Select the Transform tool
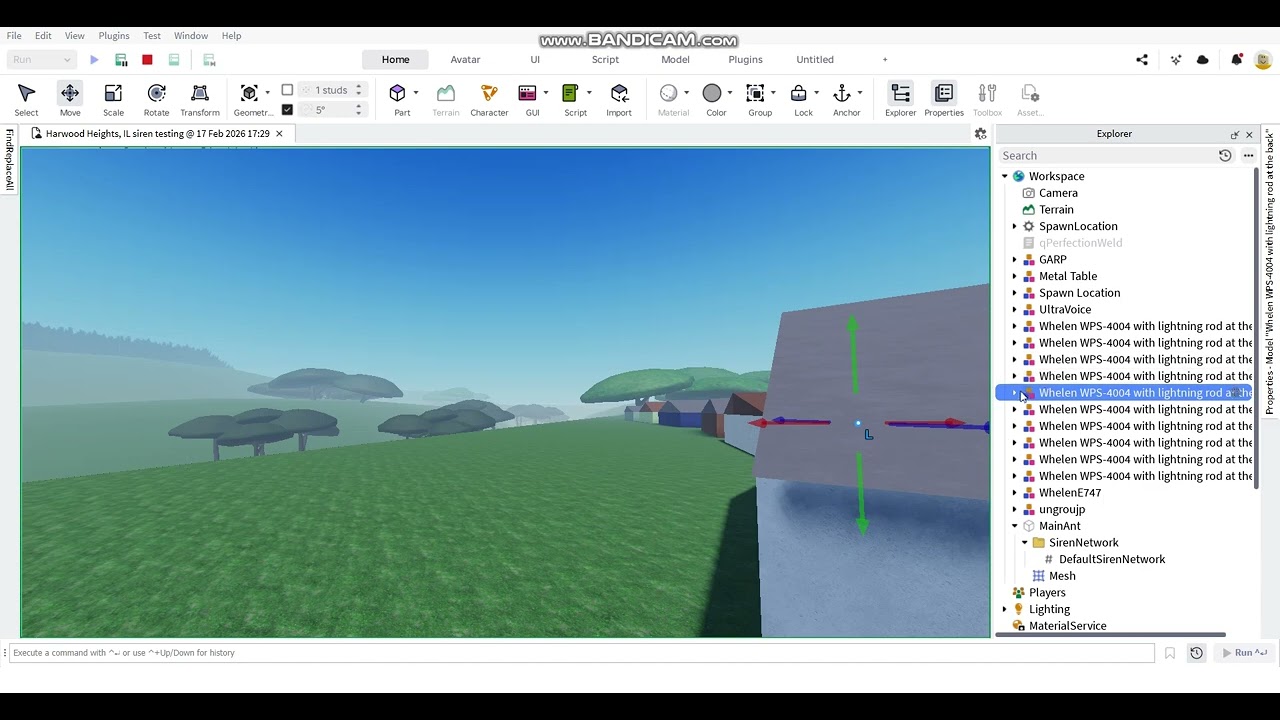Image resolution: width=1280 pixels, height=720 pixels. point(200,99)
